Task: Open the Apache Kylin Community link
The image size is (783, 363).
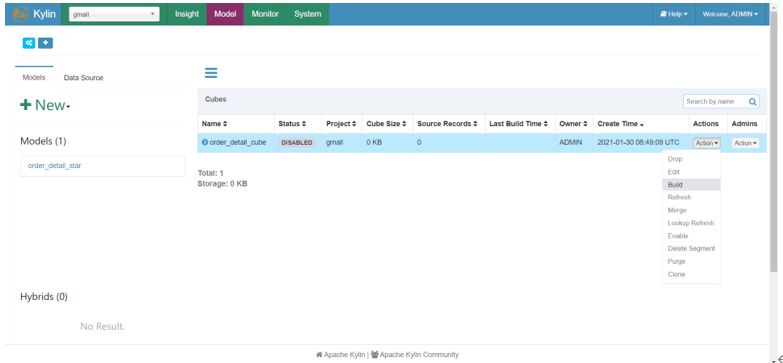Action: pyautogui.click(x=414, y=355)
